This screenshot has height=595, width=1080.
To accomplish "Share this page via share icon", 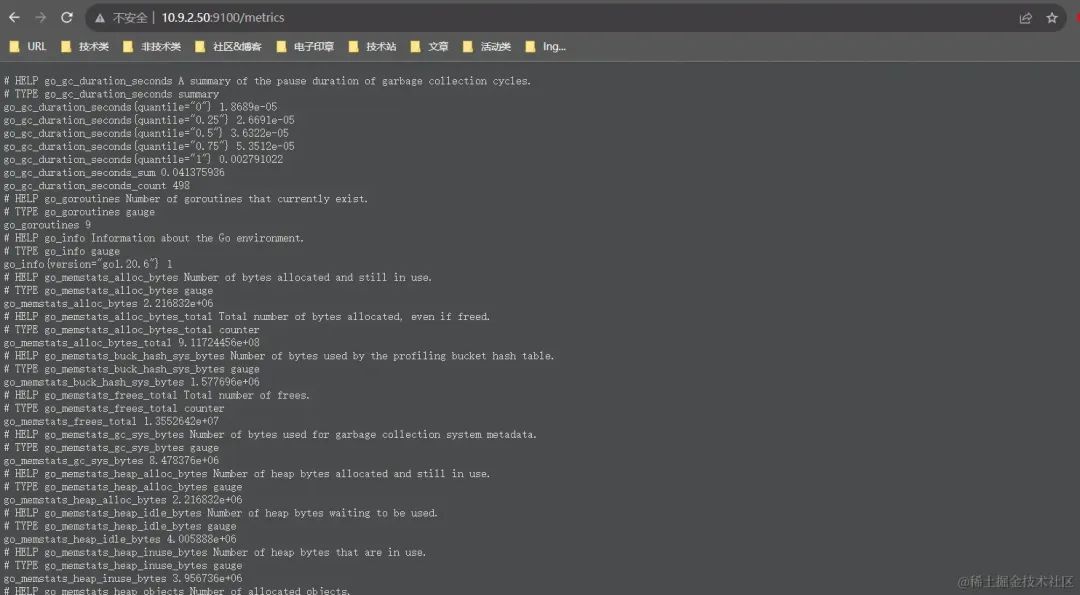I will click(1026, 18).
